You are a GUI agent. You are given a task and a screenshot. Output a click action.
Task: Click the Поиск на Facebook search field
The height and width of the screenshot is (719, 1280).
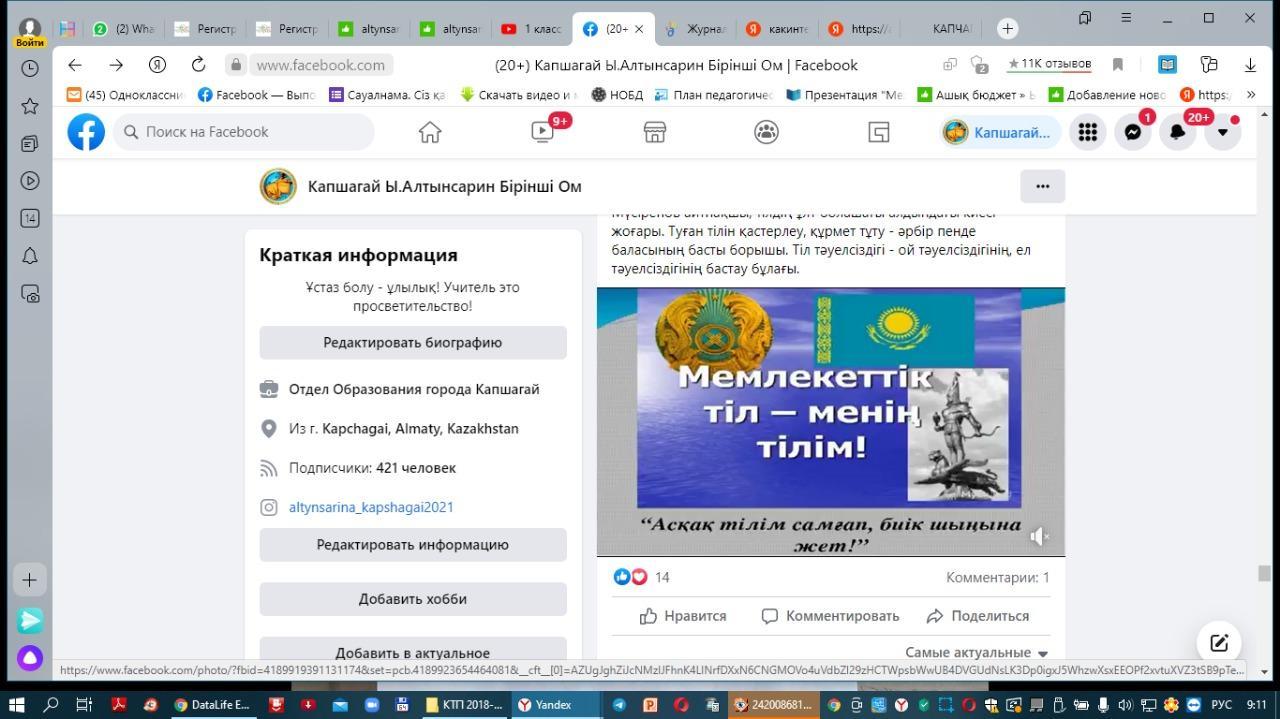[x=245, y=132]
